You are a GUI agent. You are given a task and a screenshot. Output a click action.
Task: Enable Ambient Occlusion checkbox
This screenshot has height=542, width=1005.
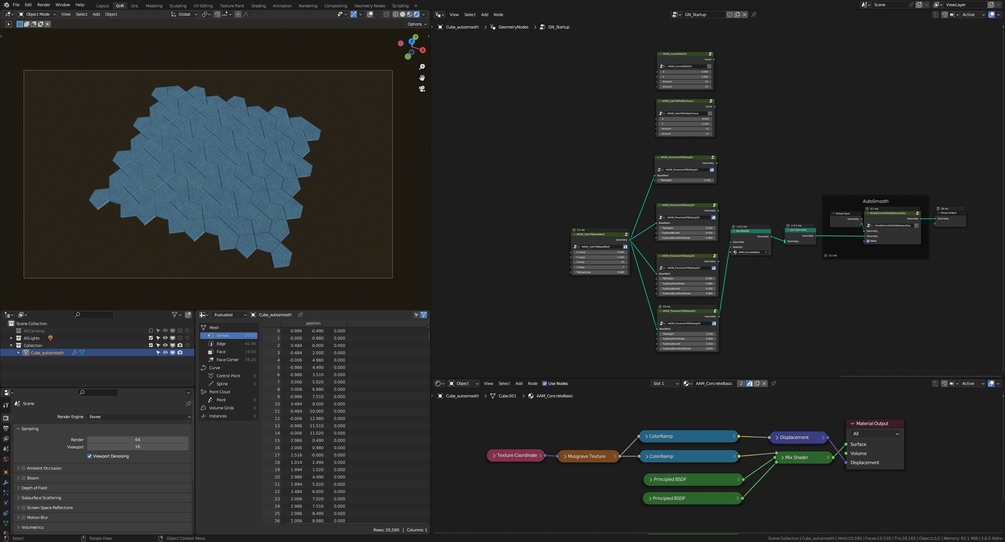pyautogui.click(x=24, y=468)
